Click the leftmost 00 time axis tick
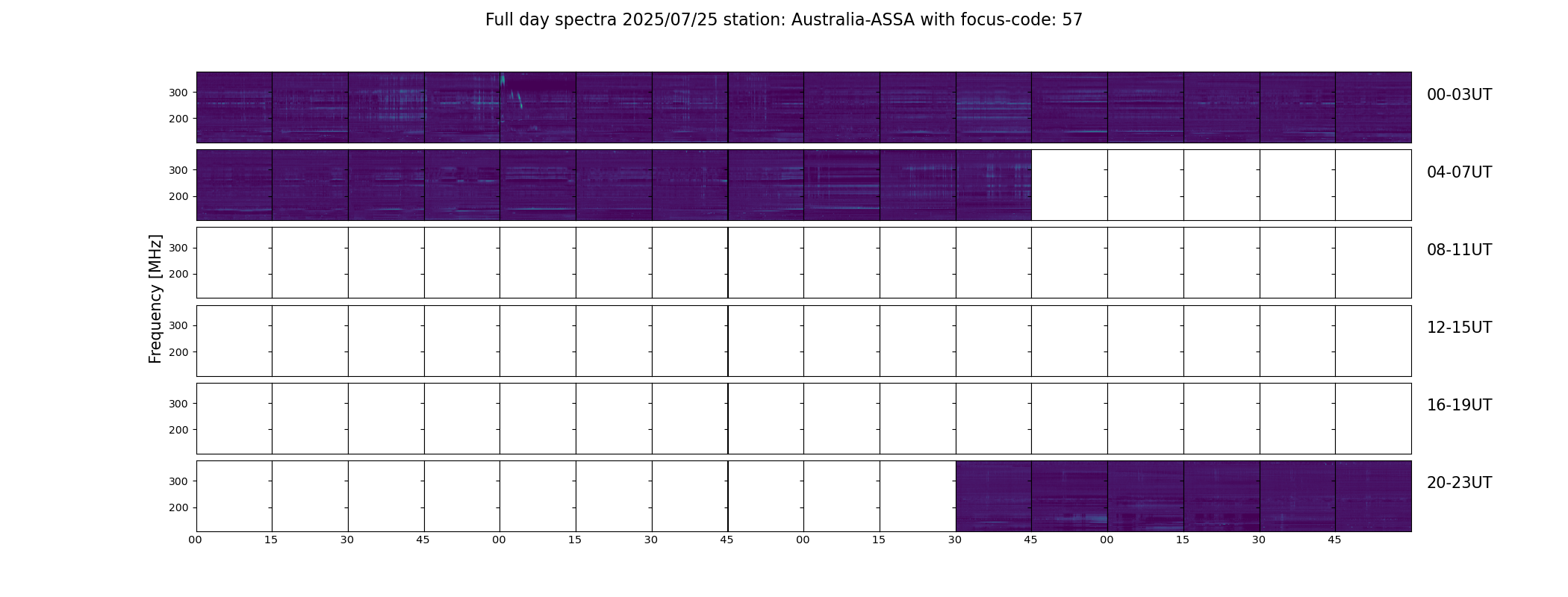This screenshot has width=1568, height=597. pyautogui.click(x=195, y=540)
